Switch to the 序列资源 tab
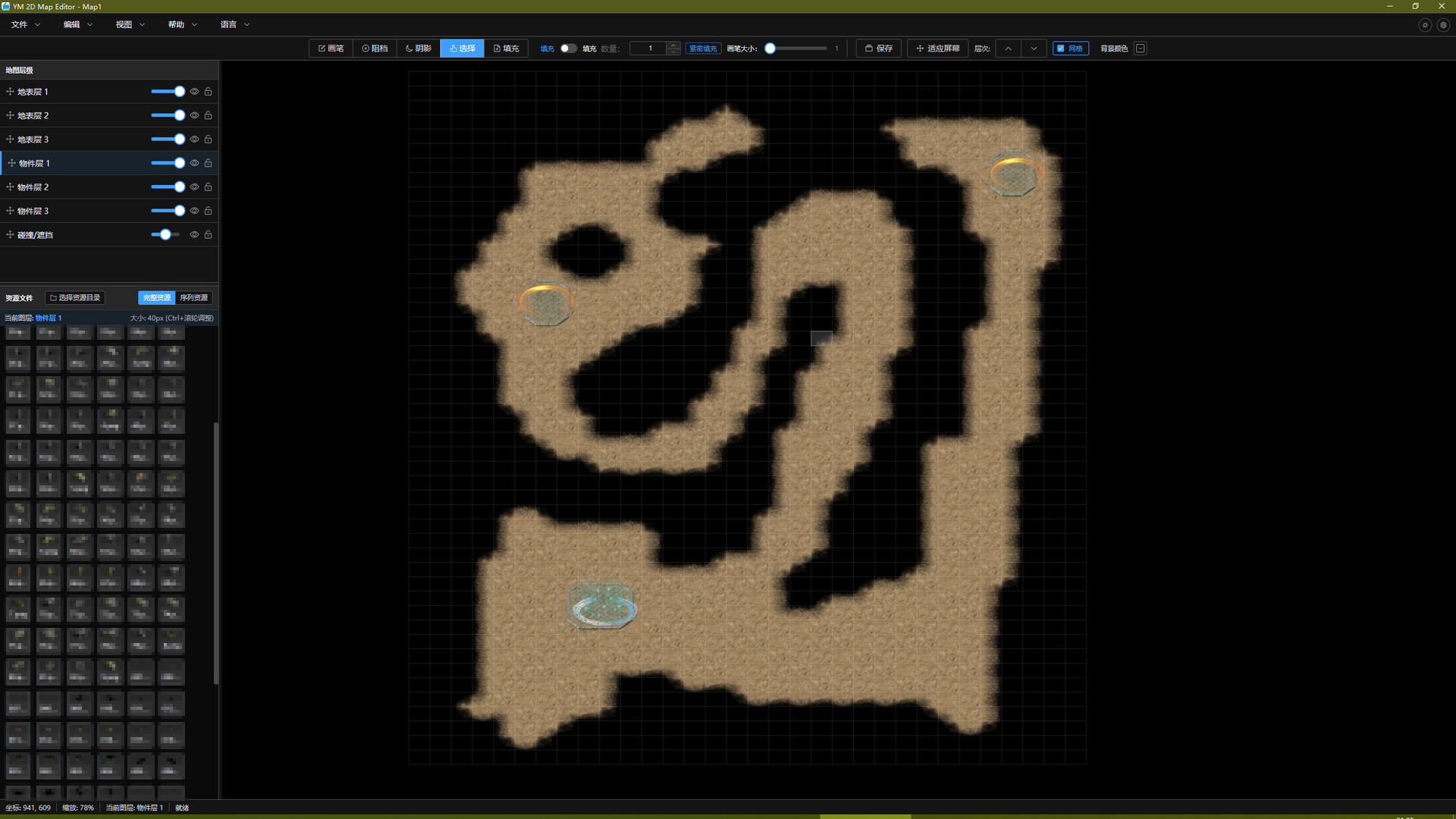This screenshot has width=1456, height=819. [193, 298]
